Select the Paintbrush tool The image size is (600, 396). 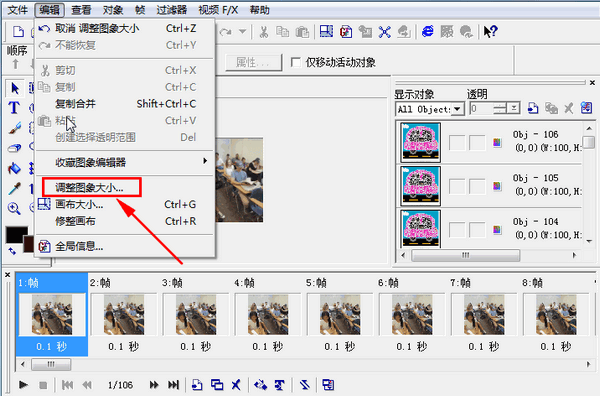15,128
